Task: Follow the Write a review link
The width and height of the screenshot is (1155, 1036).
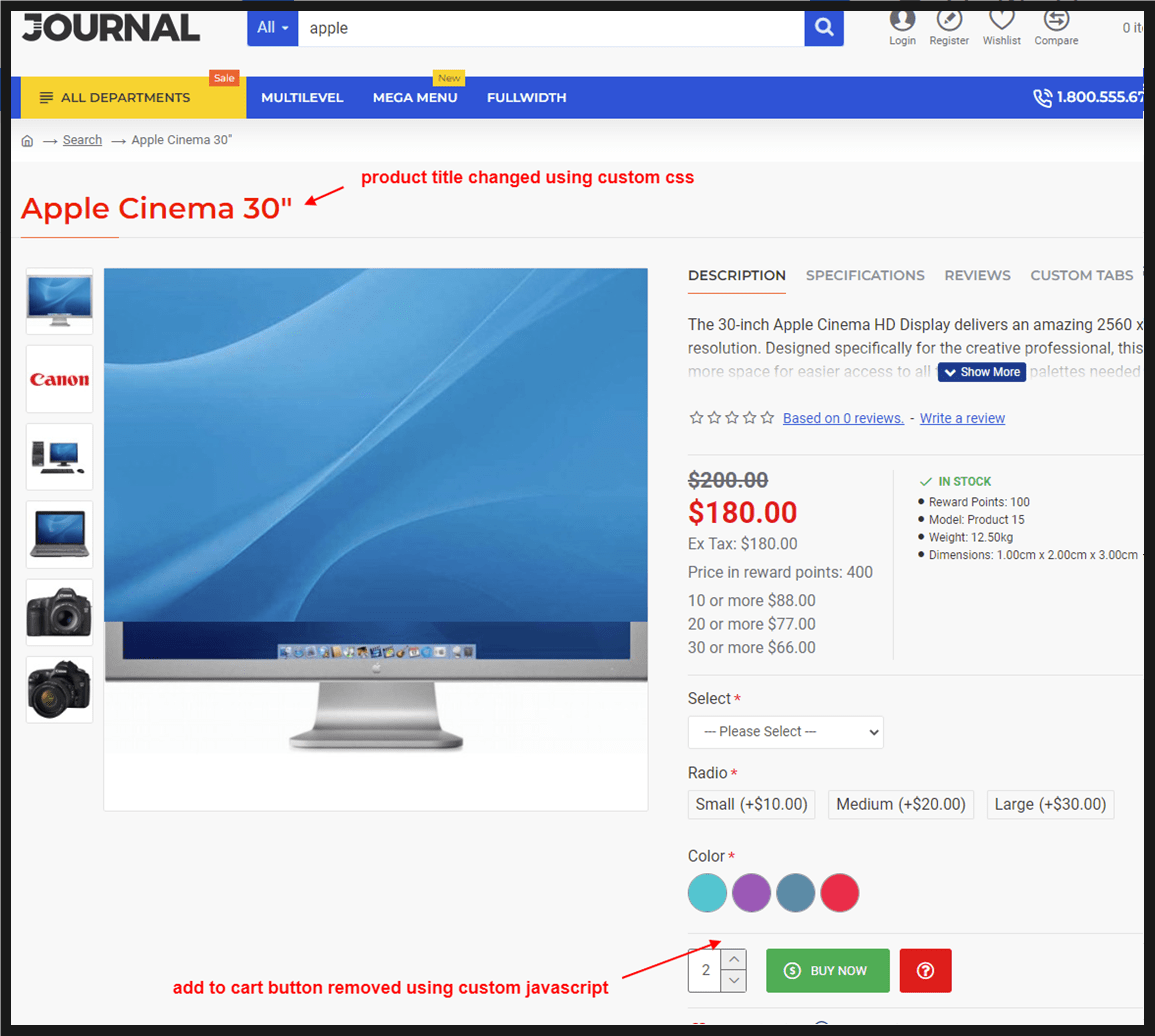Action: pyautogui.click(x=962, y=418)
